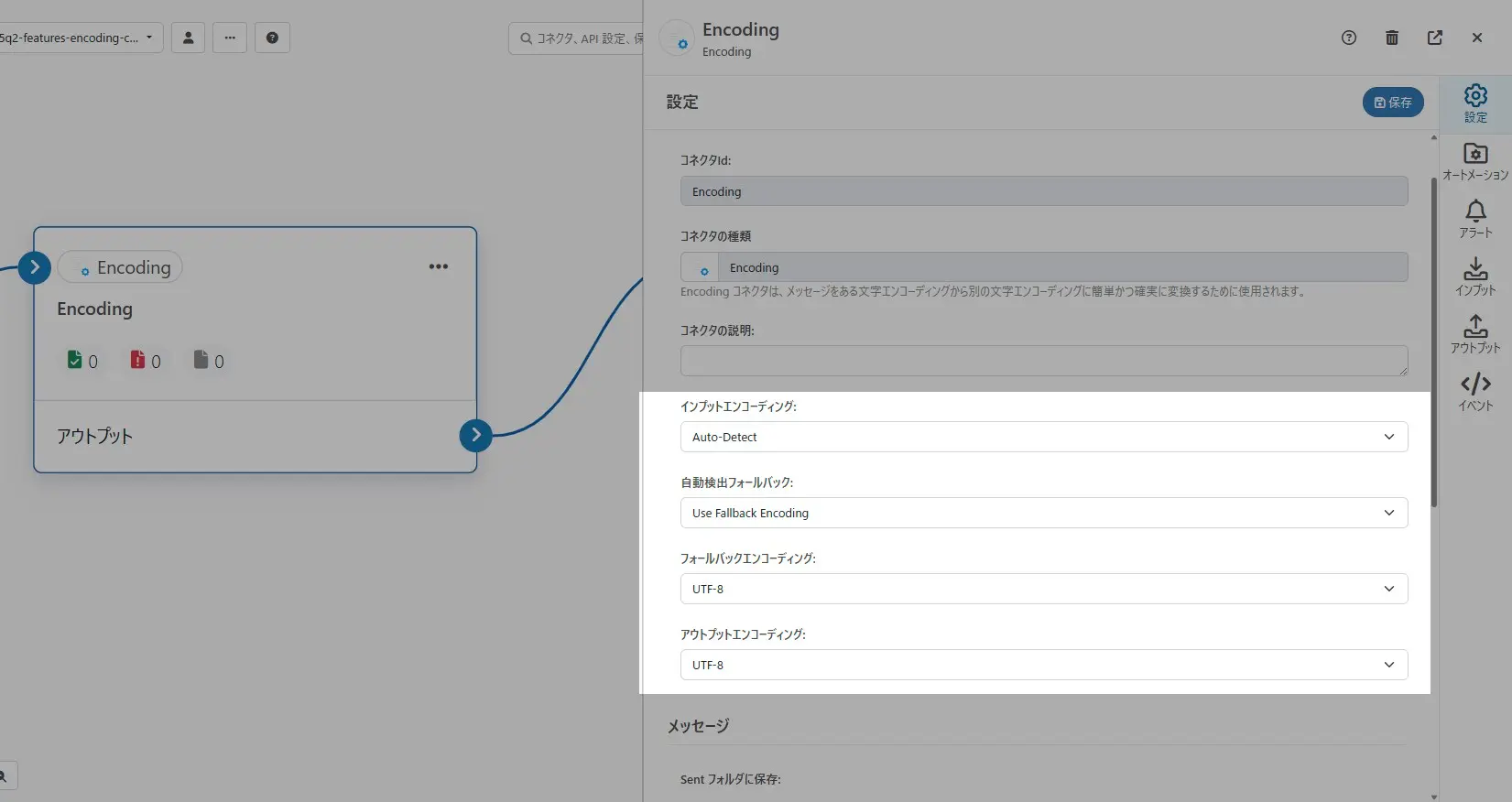Image resolution: width=1512 pixels, height=802 pixels.
Task: Switch to the 設定 sidebar tab
Action: click(1475, 103)
